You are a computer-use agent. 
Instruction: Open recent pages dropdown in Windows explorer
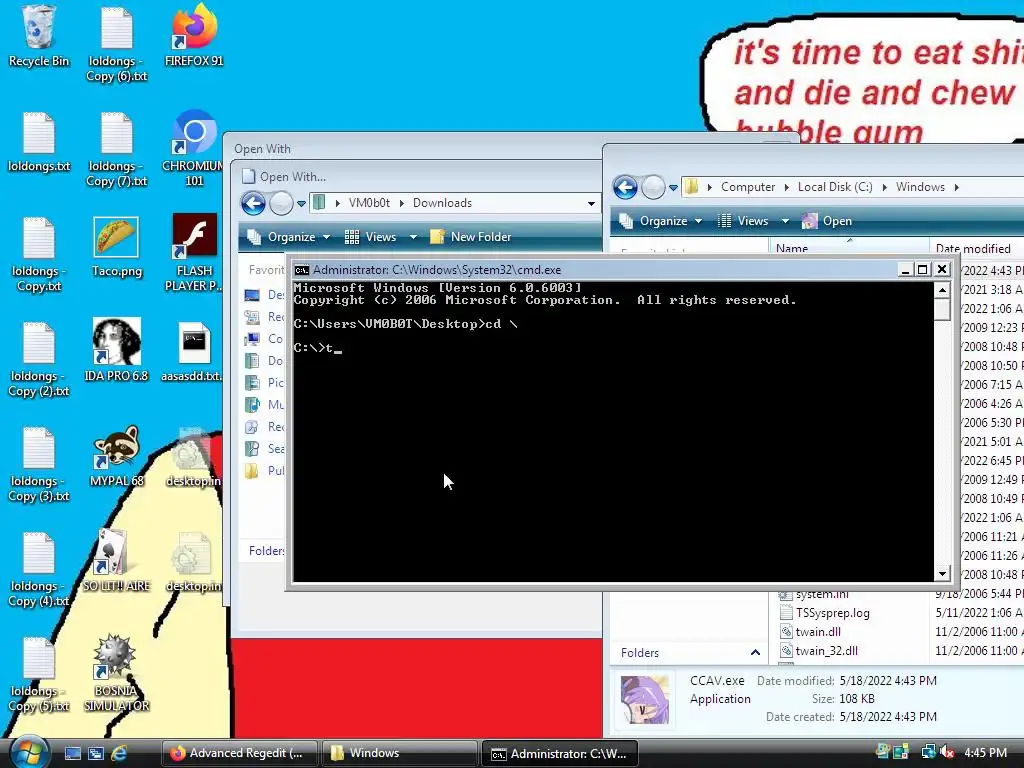[x=673, y=187]
